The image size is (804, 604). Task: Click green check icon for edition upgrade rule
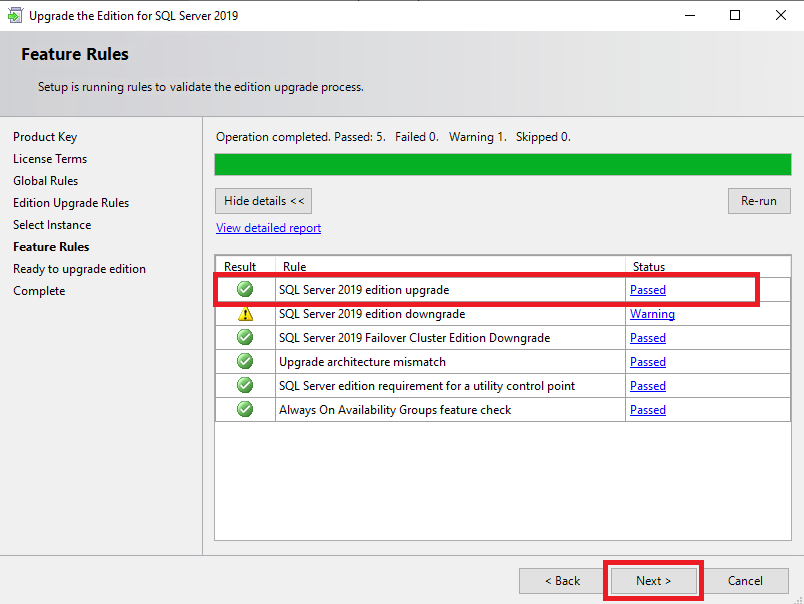245,289
